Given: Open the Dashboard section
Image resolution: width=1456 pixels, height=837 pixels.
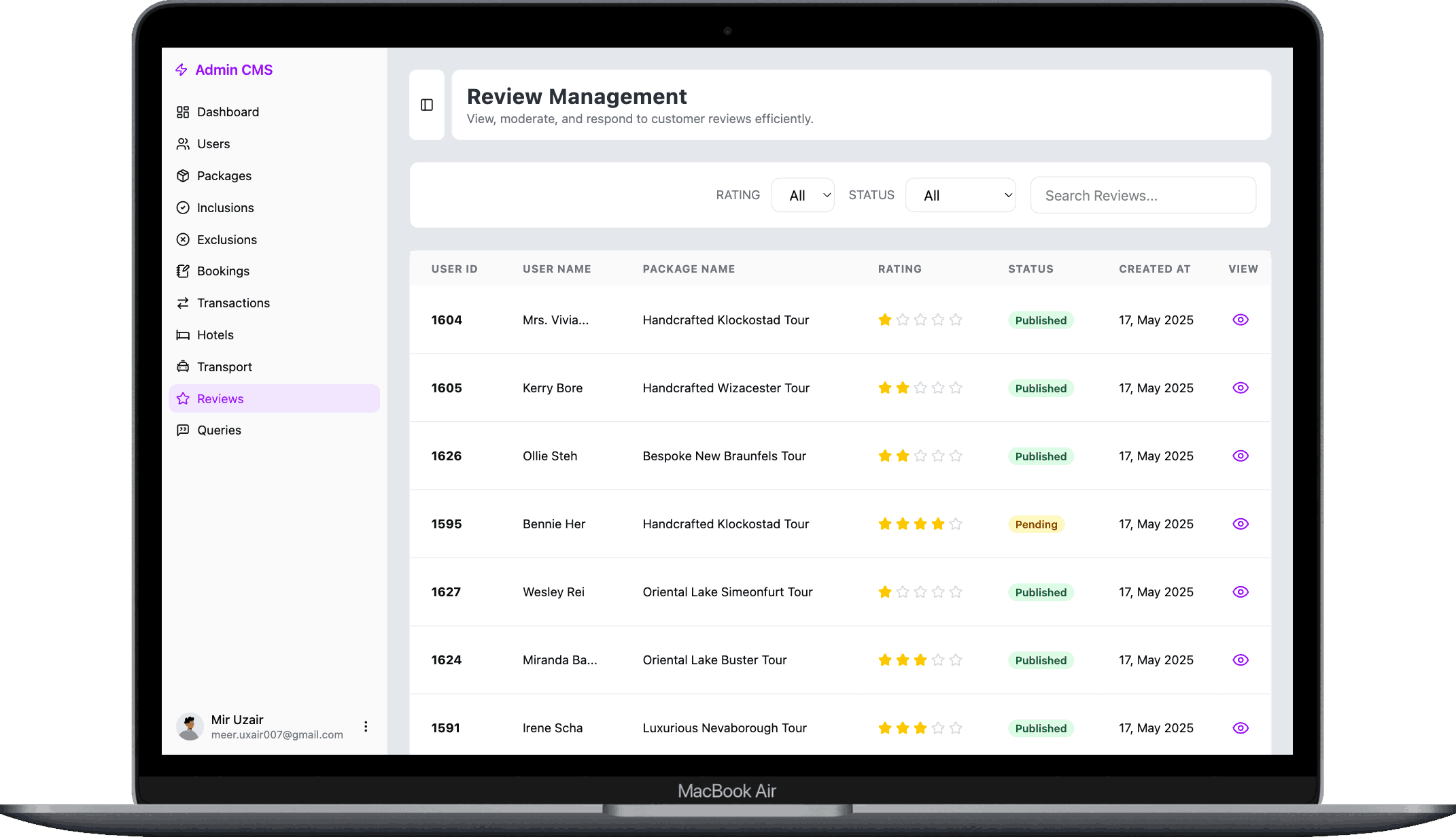Looking at the screenshot, I should (227, 112).
